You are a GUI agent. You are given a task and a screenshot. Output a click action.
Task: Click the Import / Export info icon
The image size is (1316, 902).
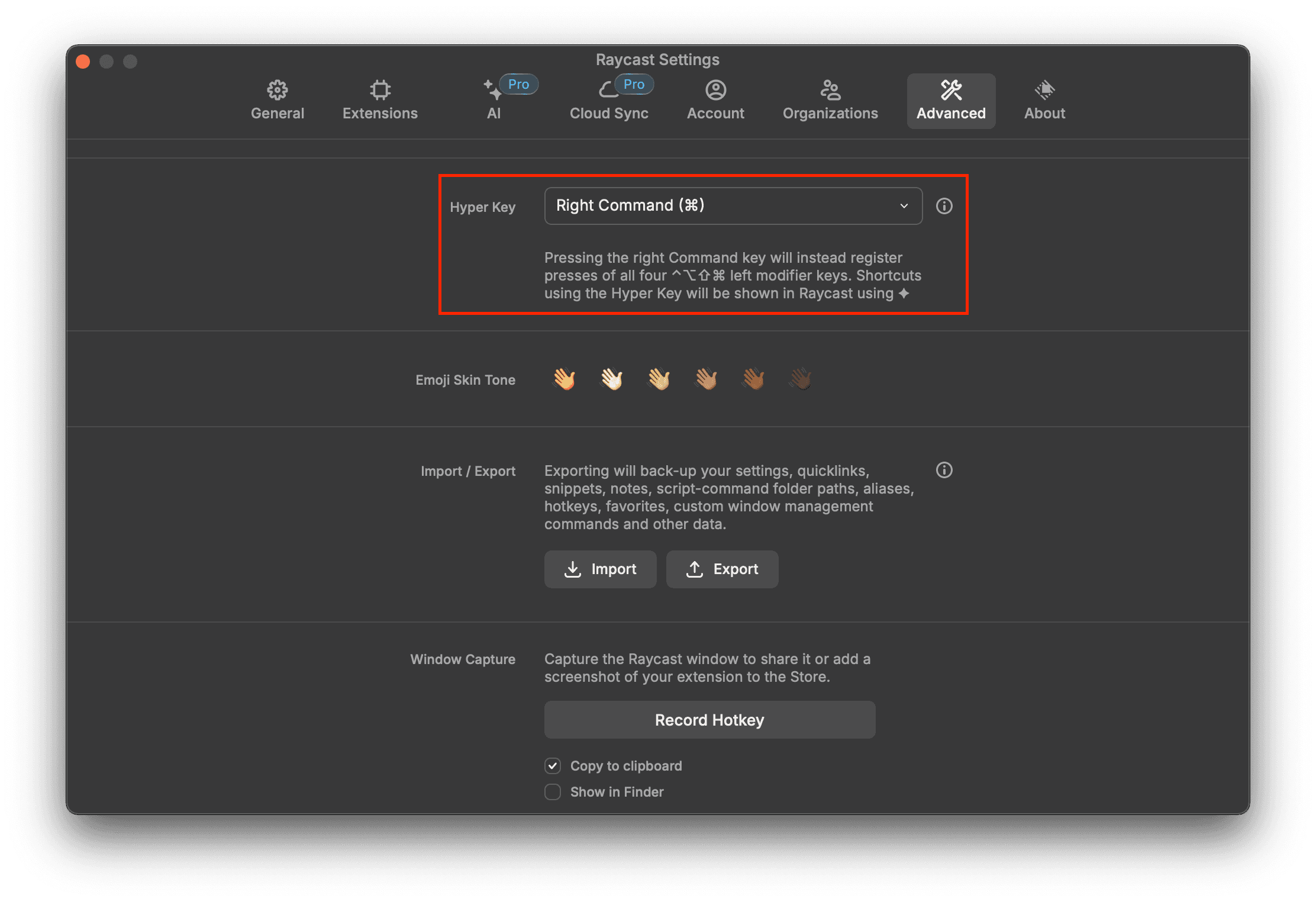click(944, 470)
